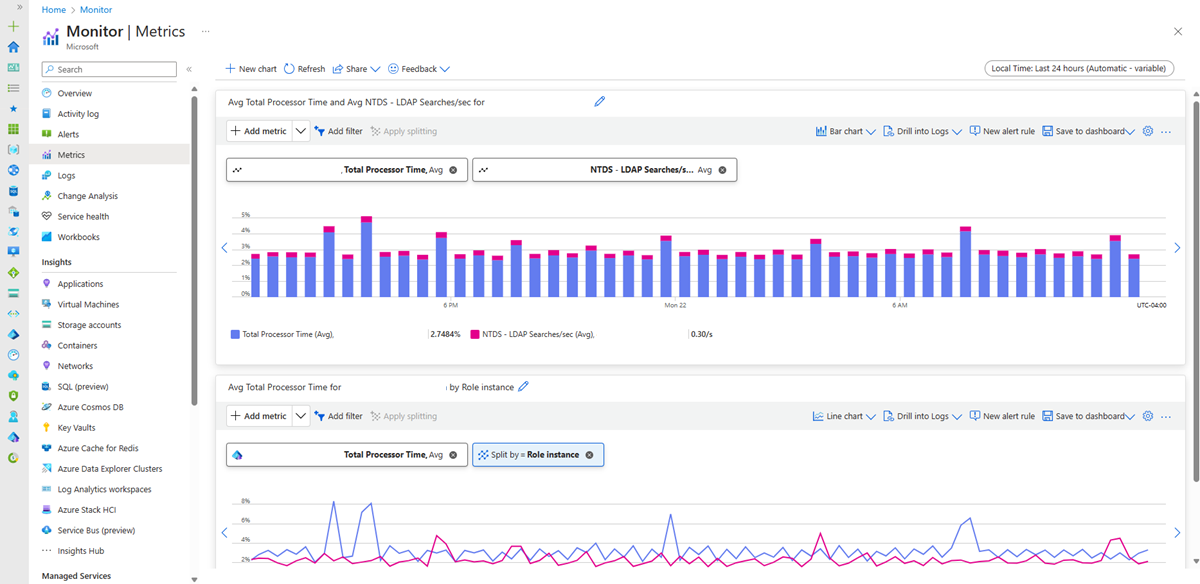Screen dimensions: 1200x584
Task: Open Azure Data Explorer Clusters
Action: 109,468
